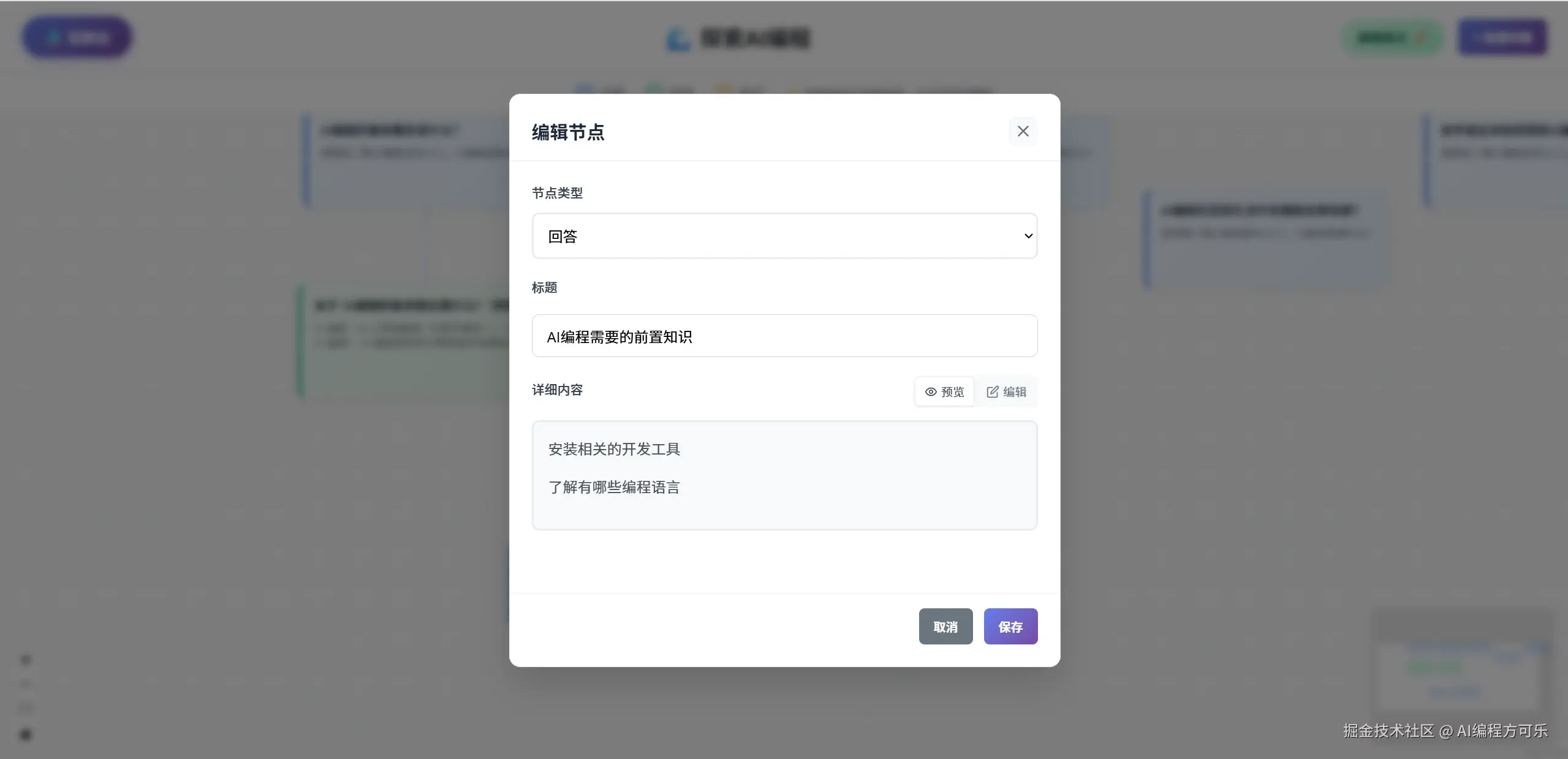
Task: Click the chevron arrow of 节点类型 select
Action: (x=1028, y=236)
